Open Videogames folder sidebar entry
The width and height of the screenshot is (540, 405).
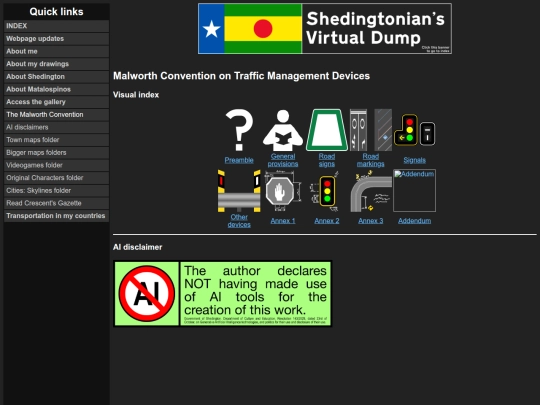pyautogui.click(x=56, y=165)
